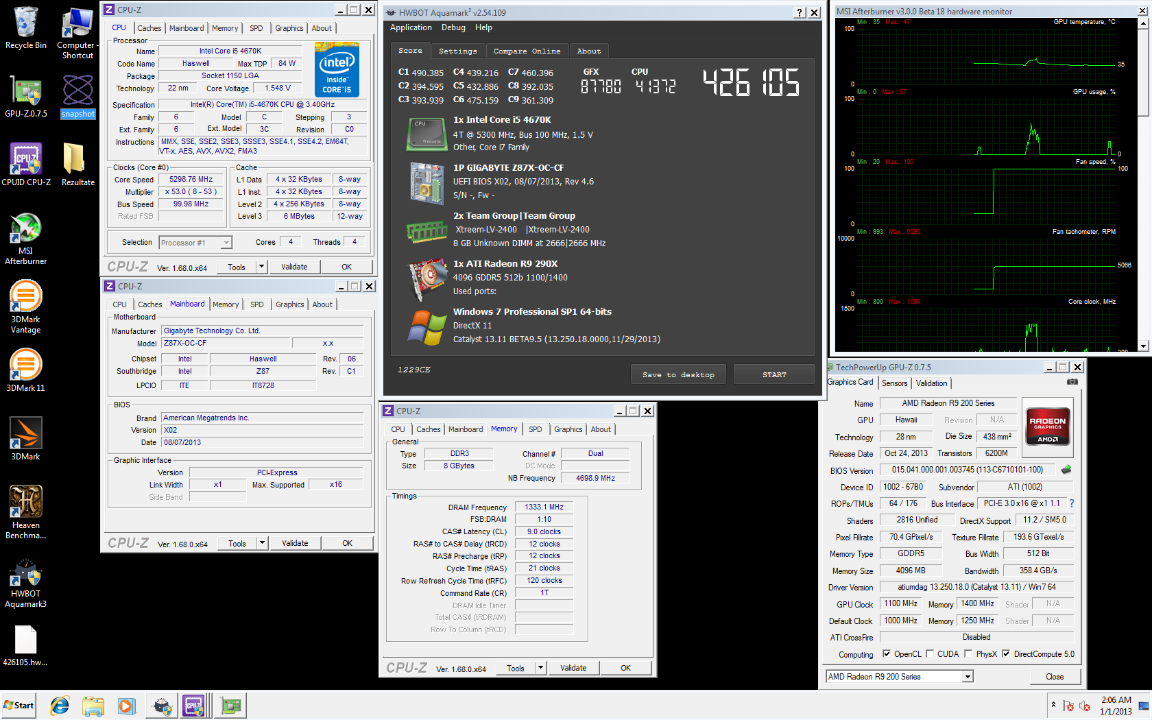The height and width of the screenshot is (720, 1152).
Task: Toggle the OpenCL checkbox in GPU-Z
Action: (x=887, y=654)
